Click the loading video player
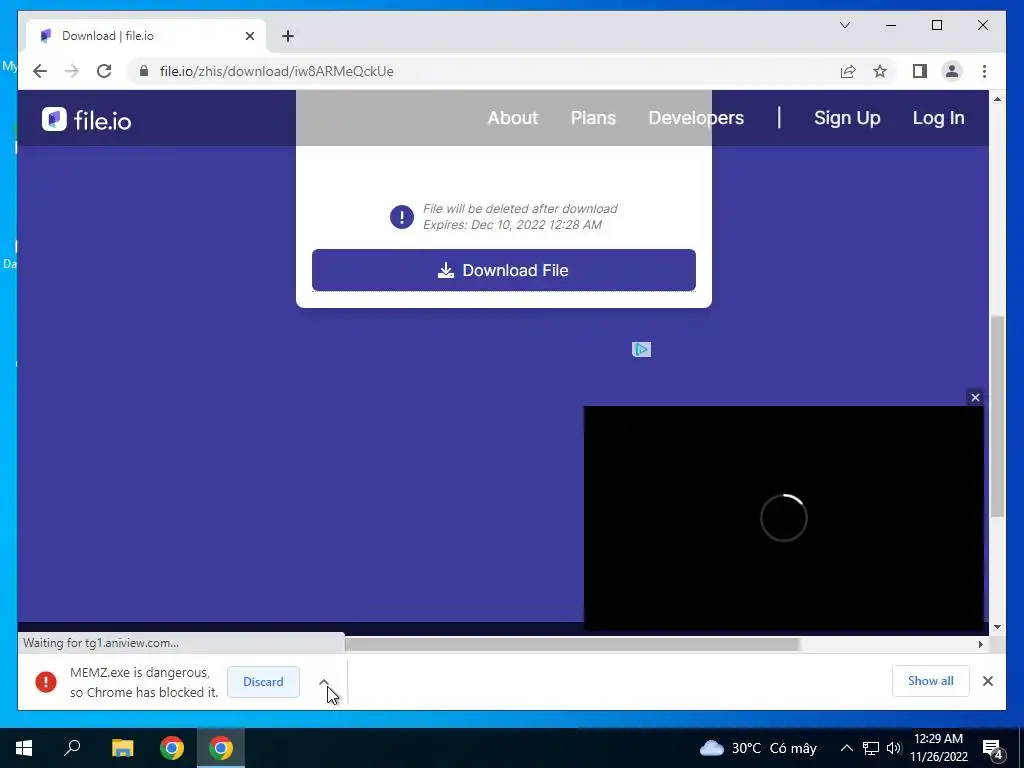This screenshot has width=1024, height=768. point(784,518)
